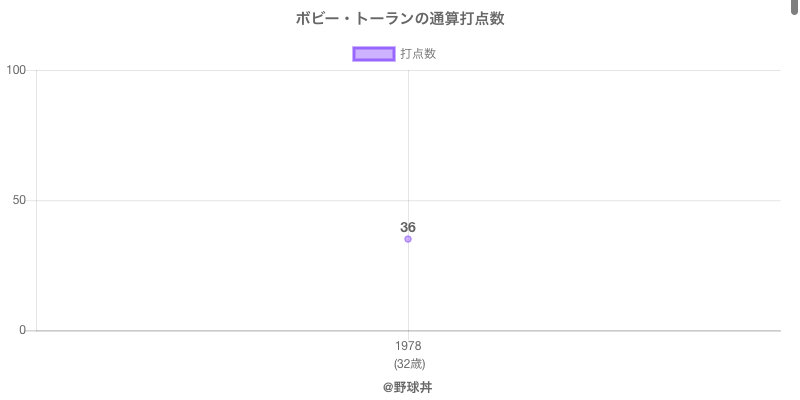
Task: Select the 1978 data point marker
Action: [x=408, y=239]
